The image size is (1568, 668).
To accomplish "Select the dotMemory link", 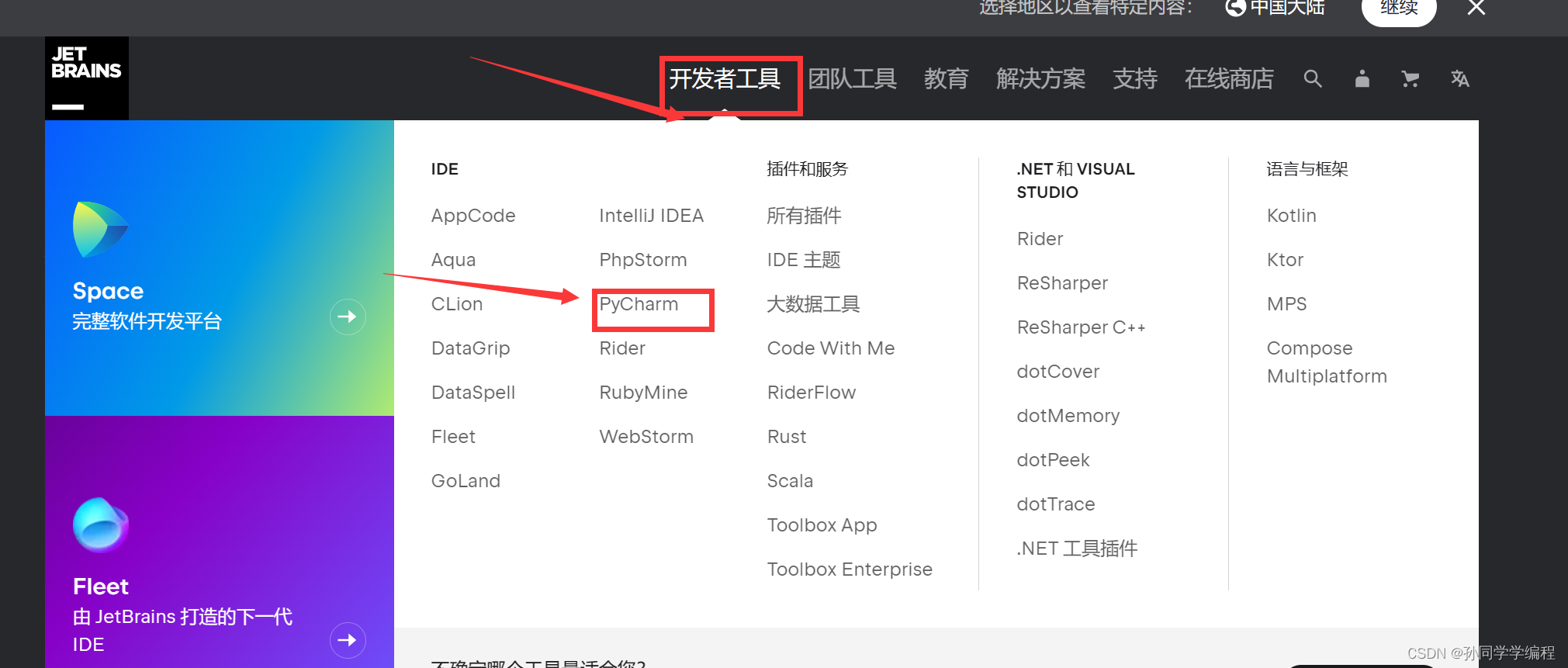I will click(x=1068, y=416).
